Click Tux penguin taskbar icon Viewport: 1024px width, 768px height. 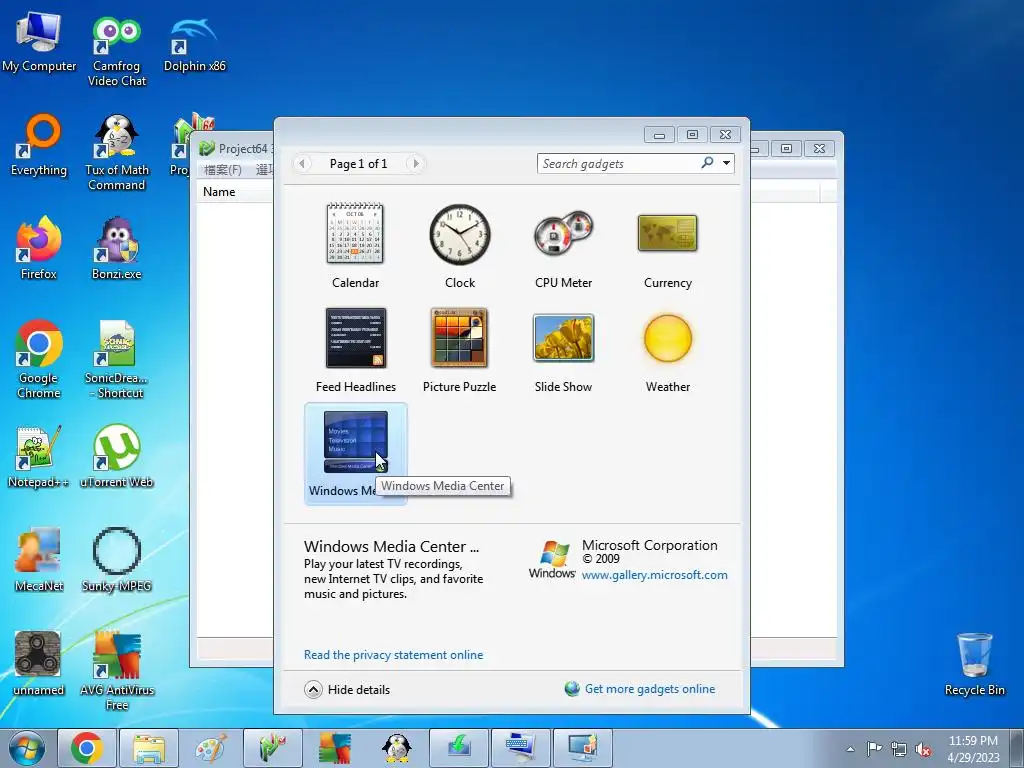point(397,748)
